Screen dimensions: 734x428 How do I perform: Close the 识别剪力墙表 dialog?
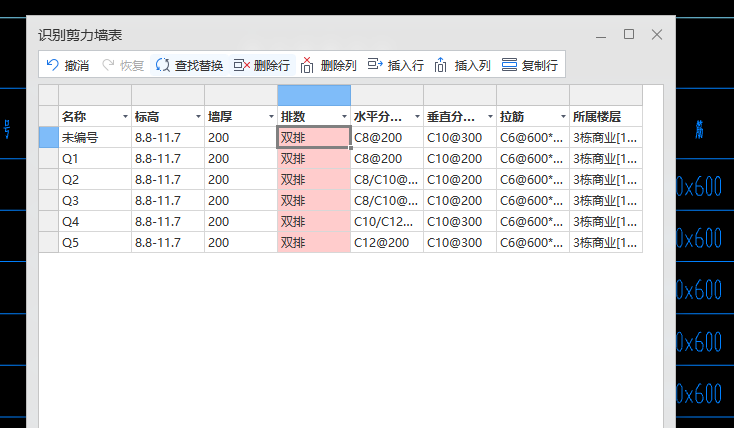click(x=657, y=34)
